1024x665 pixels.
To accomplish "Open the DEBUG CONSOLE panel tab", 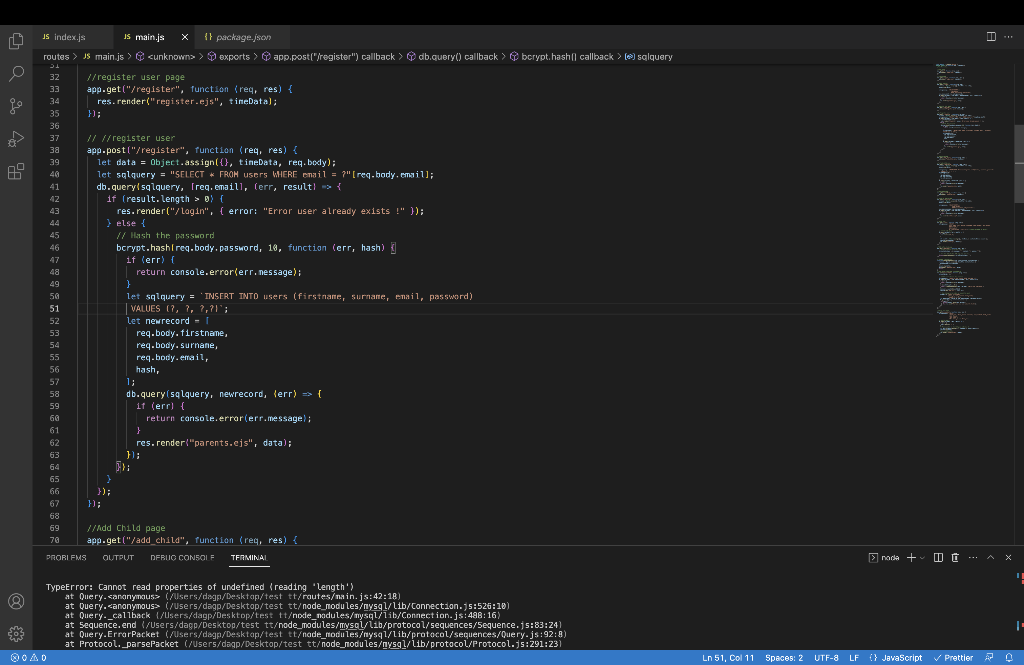I will [x=182, y=558].
